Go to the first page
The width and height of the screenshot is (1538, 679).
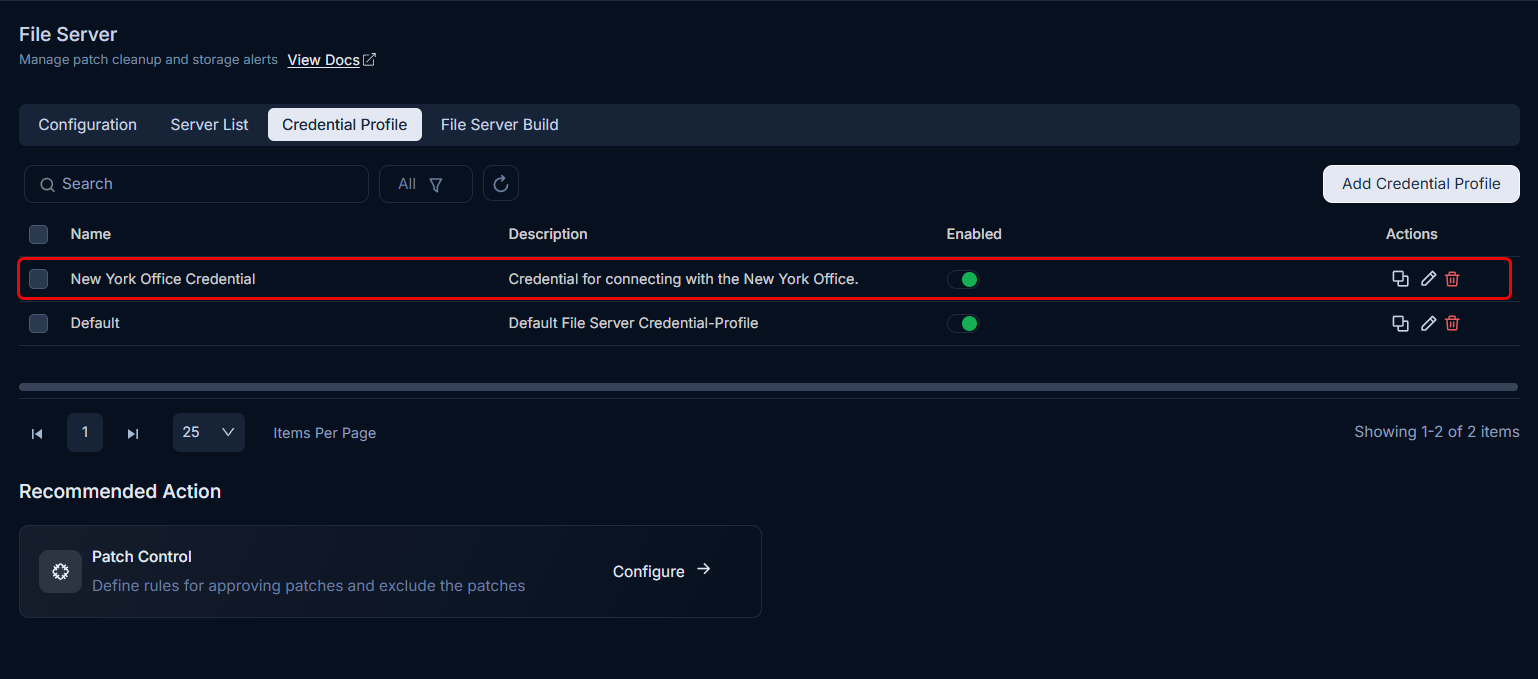tap(37, 433)
